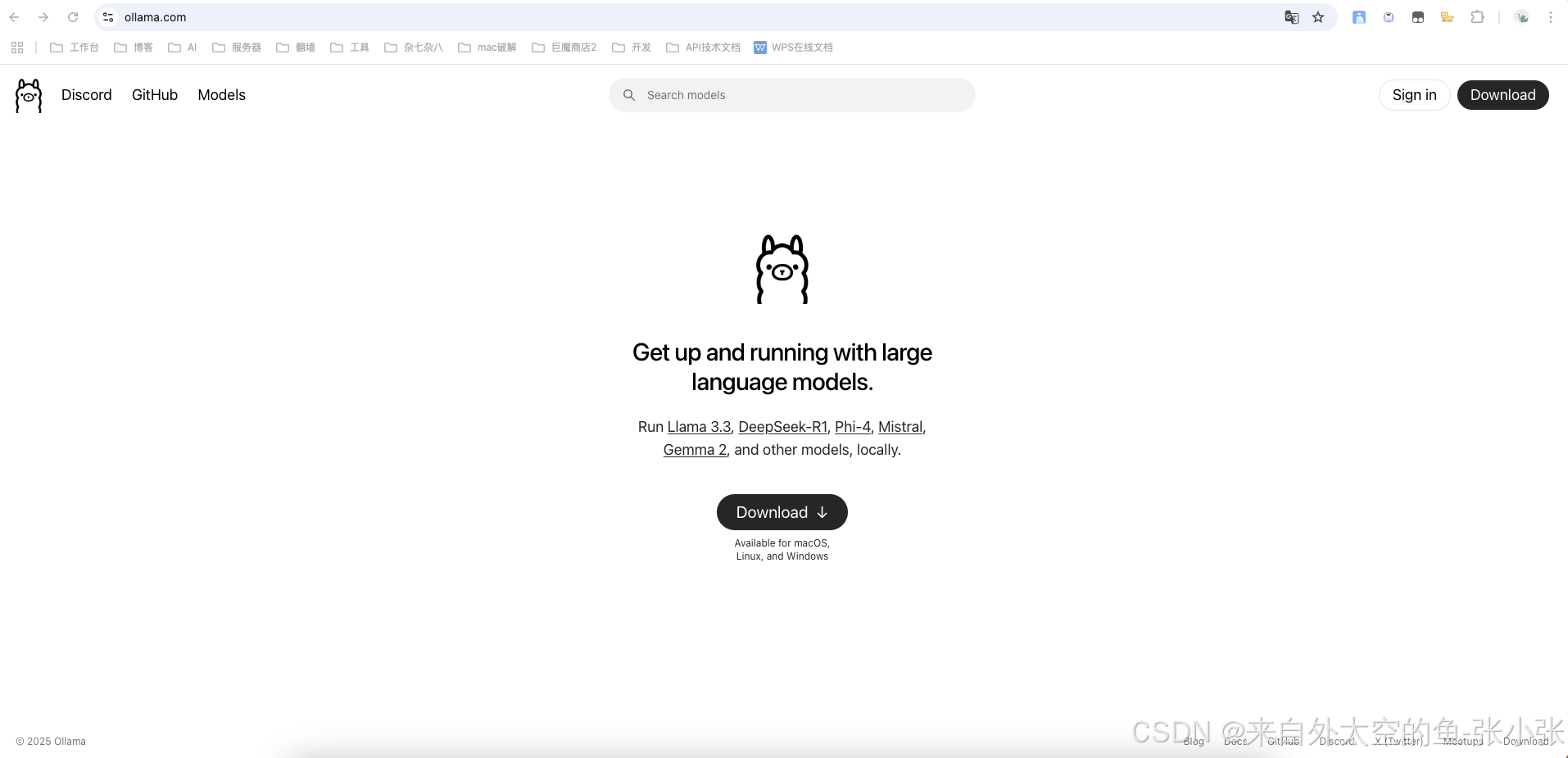The image size is (1568, 758).
Task: Click the Sign in button
Action: click(1415, 95)
